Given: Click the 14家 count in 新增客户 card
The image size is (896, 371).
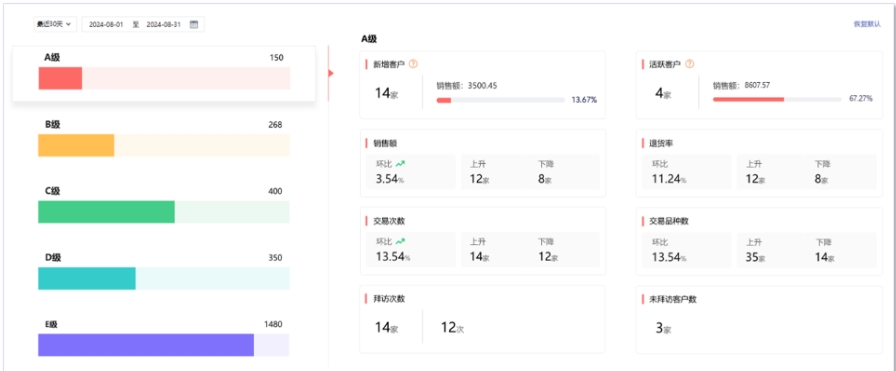Looking at the screenshot, I should (x=386, y=93).
